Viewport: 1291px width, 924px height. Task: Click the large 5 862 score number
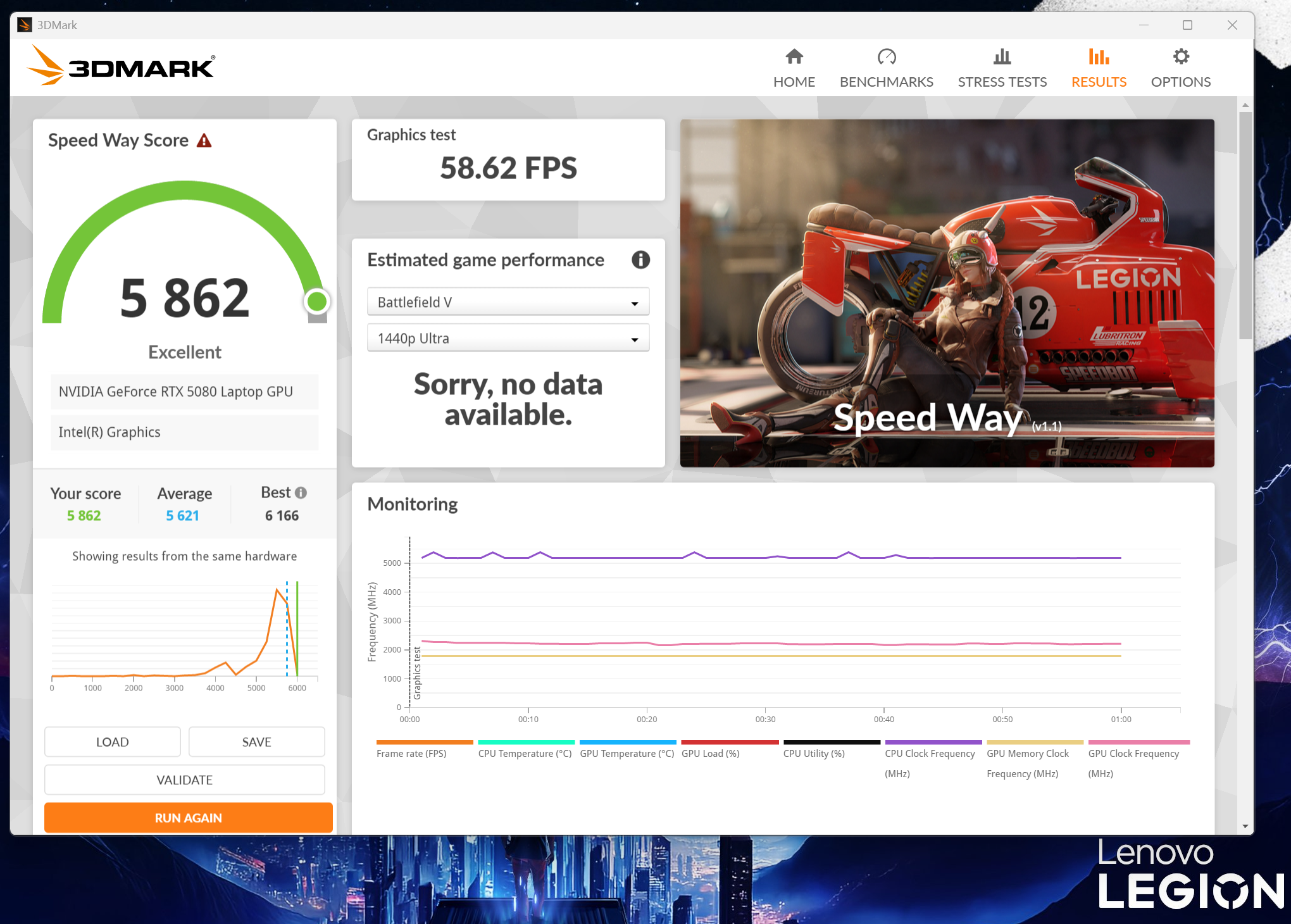184,298
